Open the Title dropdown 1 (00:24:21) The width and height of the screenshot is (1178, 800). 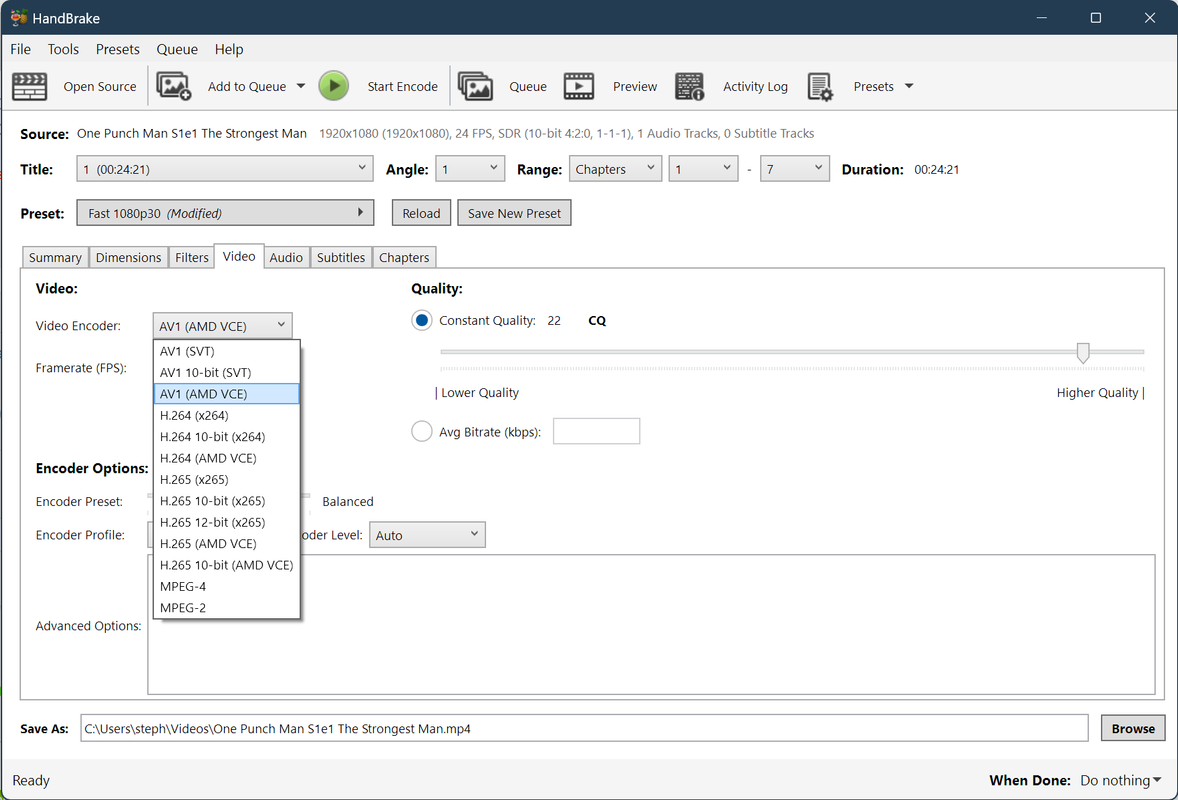tap(225, 169)
